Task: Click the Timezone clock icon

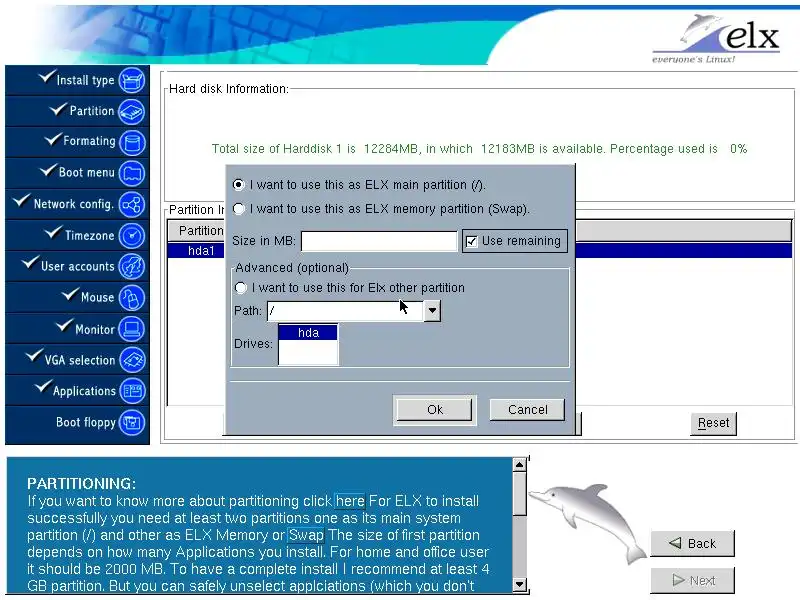Action: [132, 236]
